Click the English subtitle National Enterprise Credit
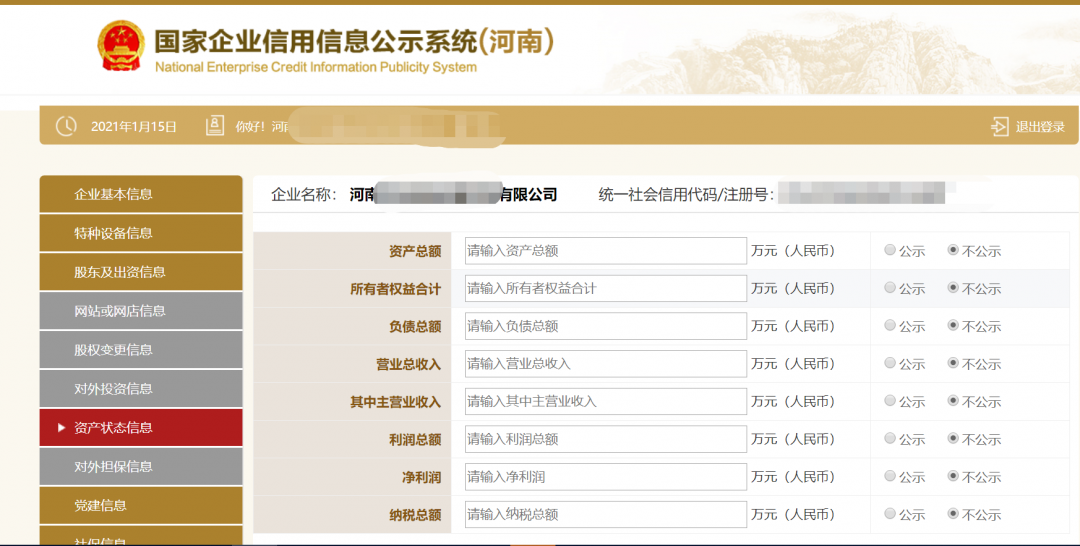 315,67
